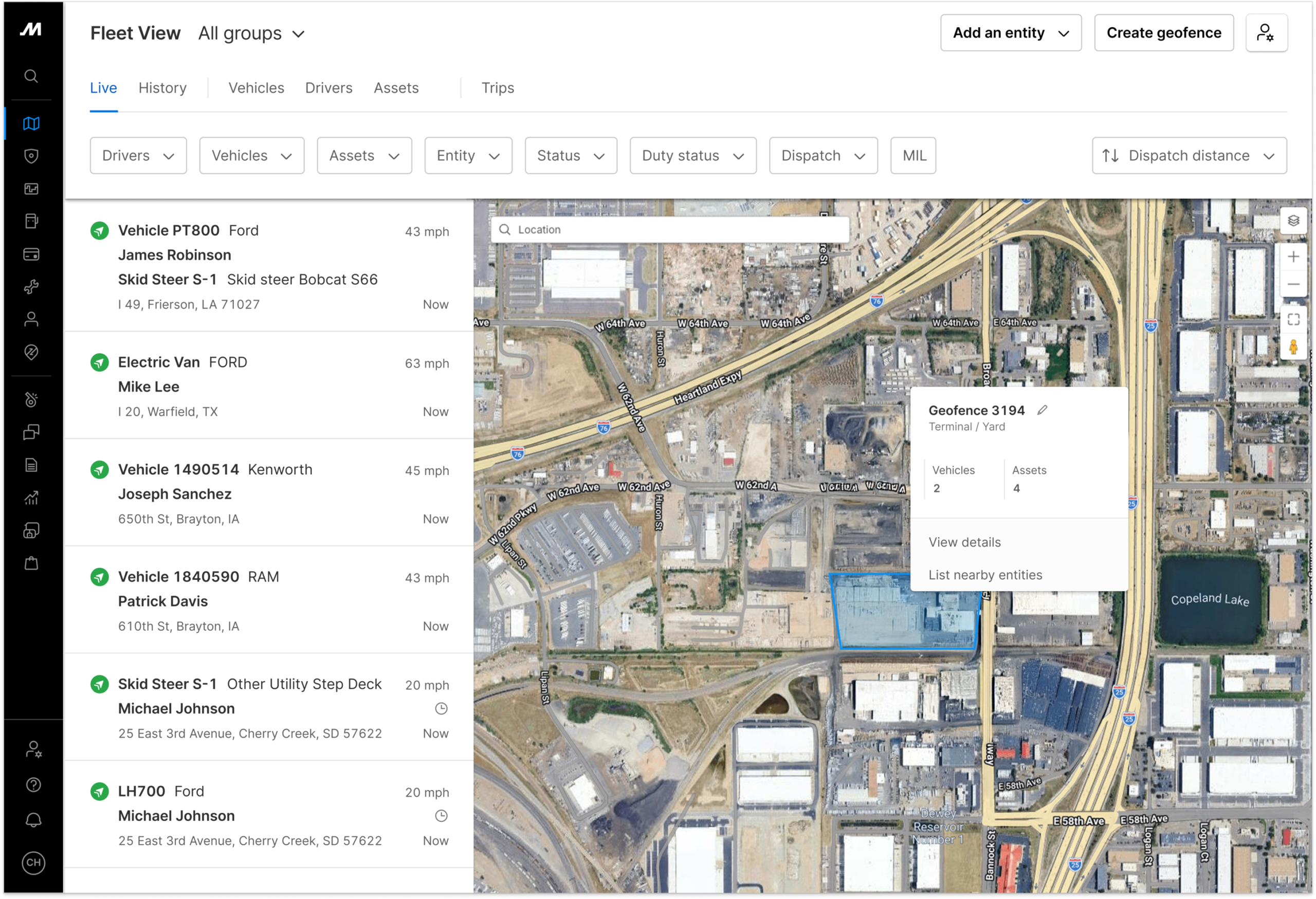
Task: Click the Create geofence button
Action: tap(1164, 32)
